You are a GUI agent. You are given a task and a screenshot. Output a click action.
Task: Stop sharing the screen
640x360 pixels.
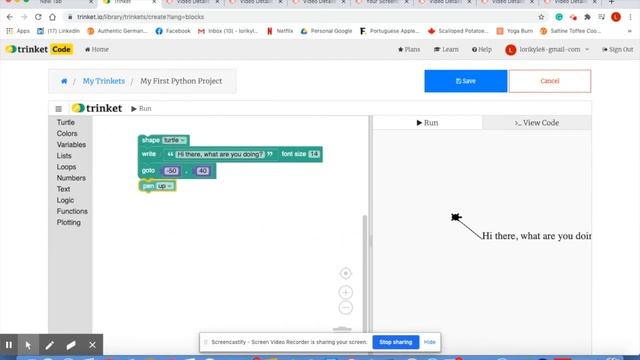[396, 342]
